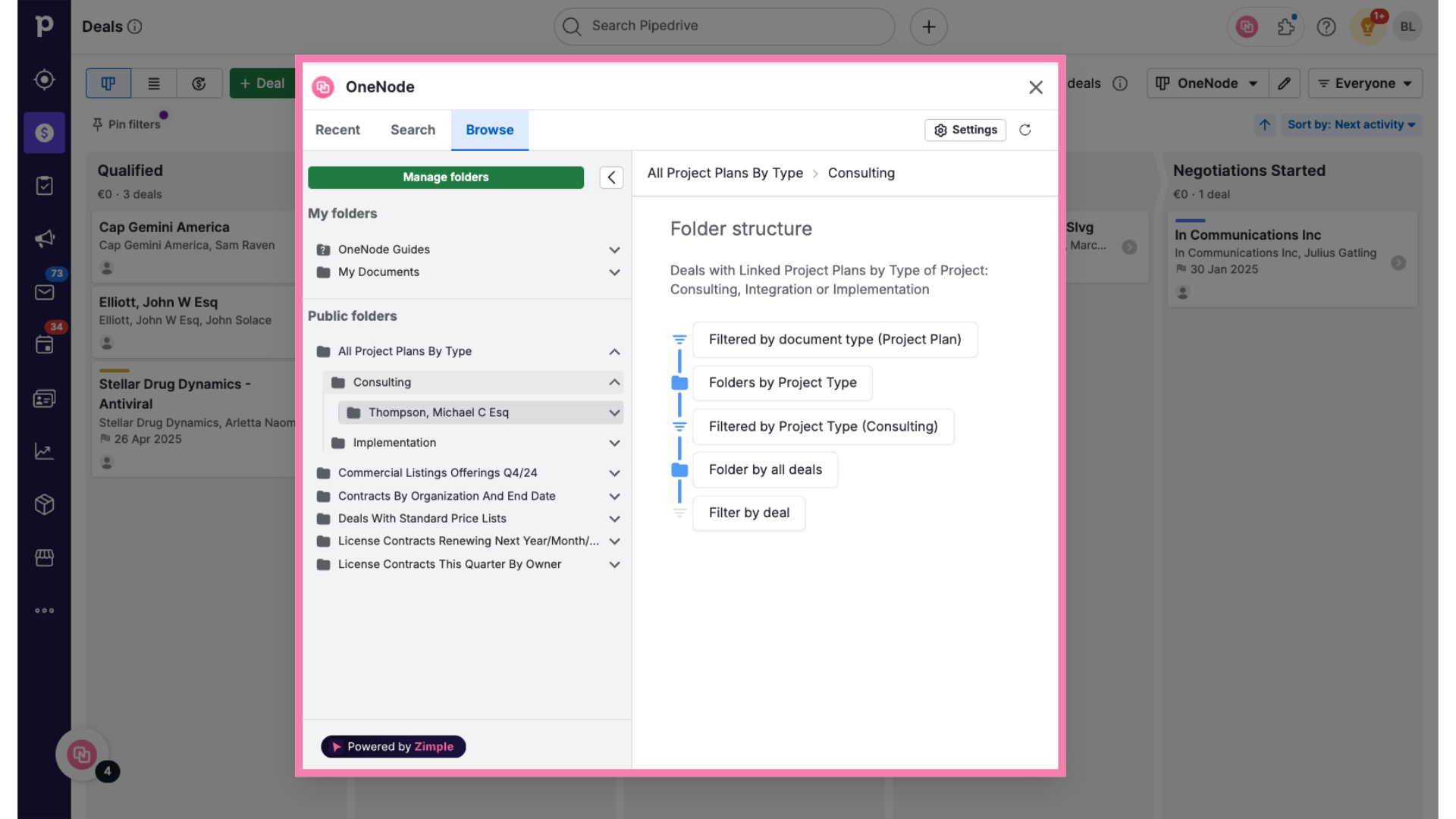The height and width of the screenshot is (819, 1456).
Task: Toggle the sort direction arrow
Action: click(1265, 124)
